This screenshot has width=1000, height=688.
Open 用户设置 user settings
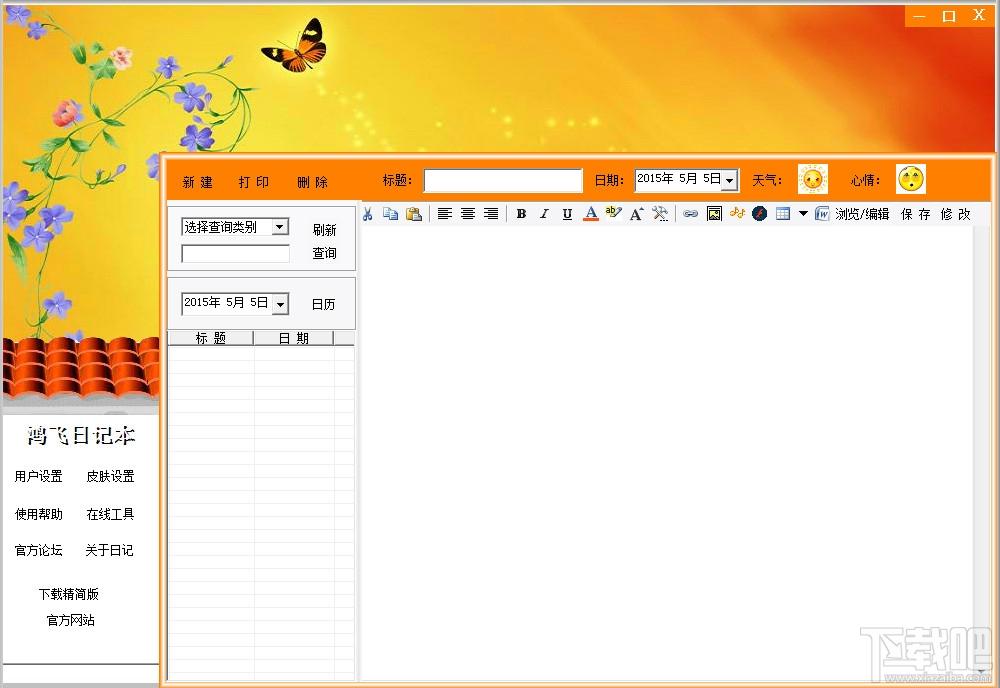(38, 476)
